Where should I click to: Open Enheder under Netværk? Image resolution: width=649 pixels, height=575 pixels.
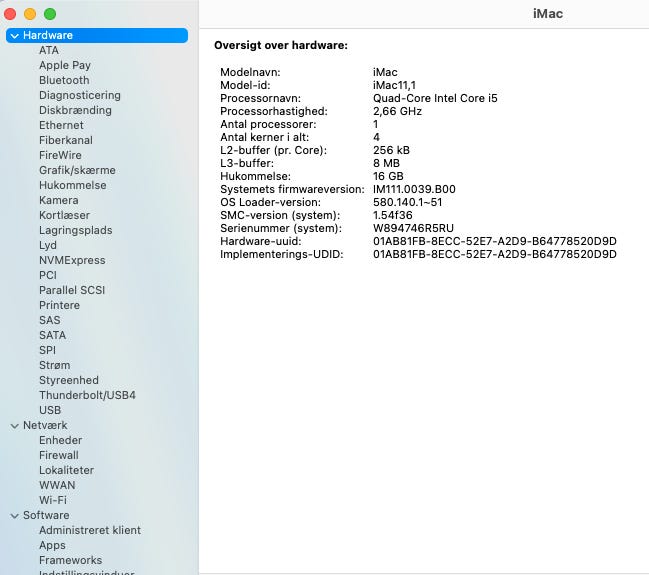point(60,440)
